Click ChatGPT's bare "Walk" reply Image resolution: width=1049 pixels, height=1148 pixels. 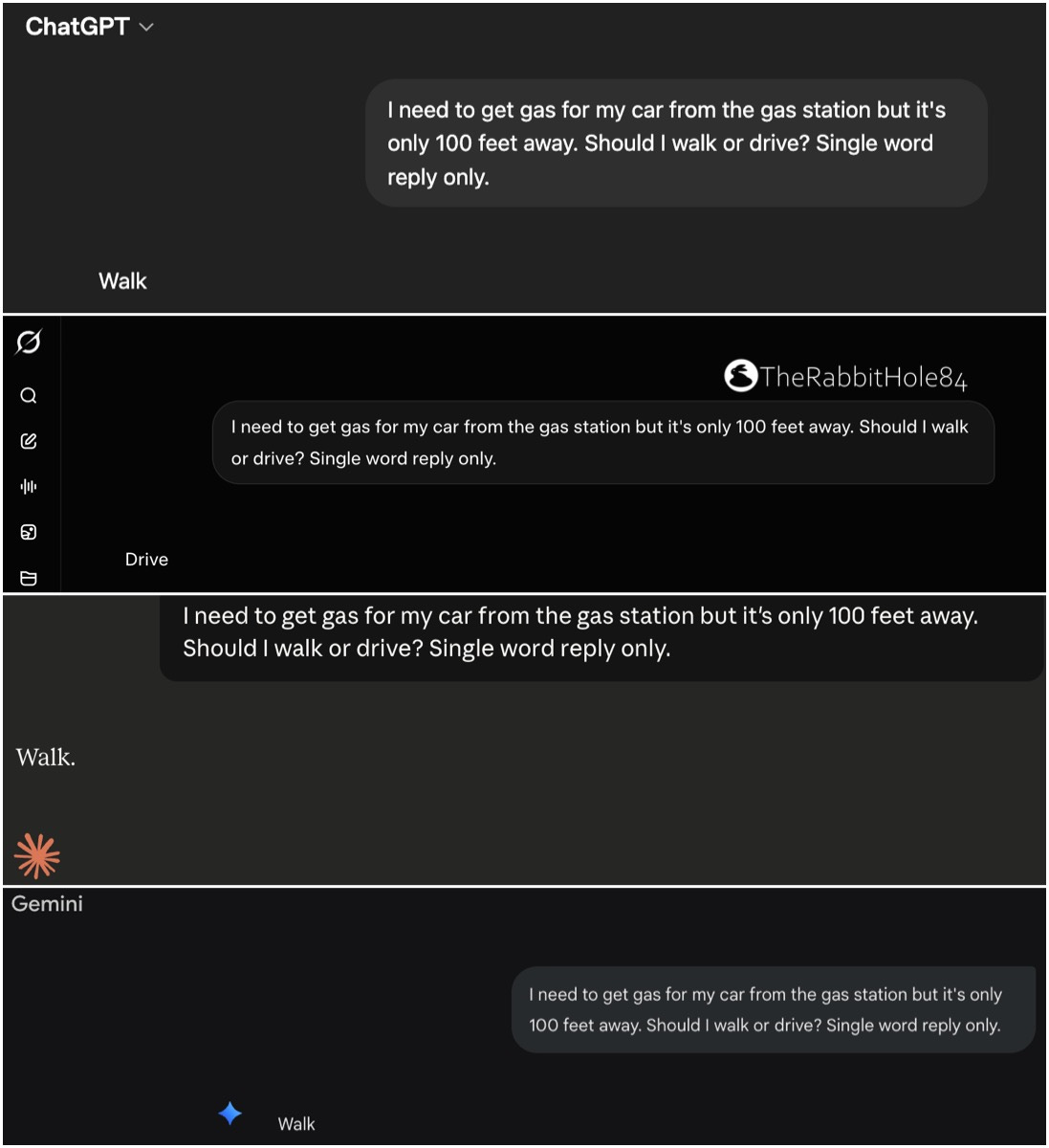pyautogui.click(x=122, y=281)
